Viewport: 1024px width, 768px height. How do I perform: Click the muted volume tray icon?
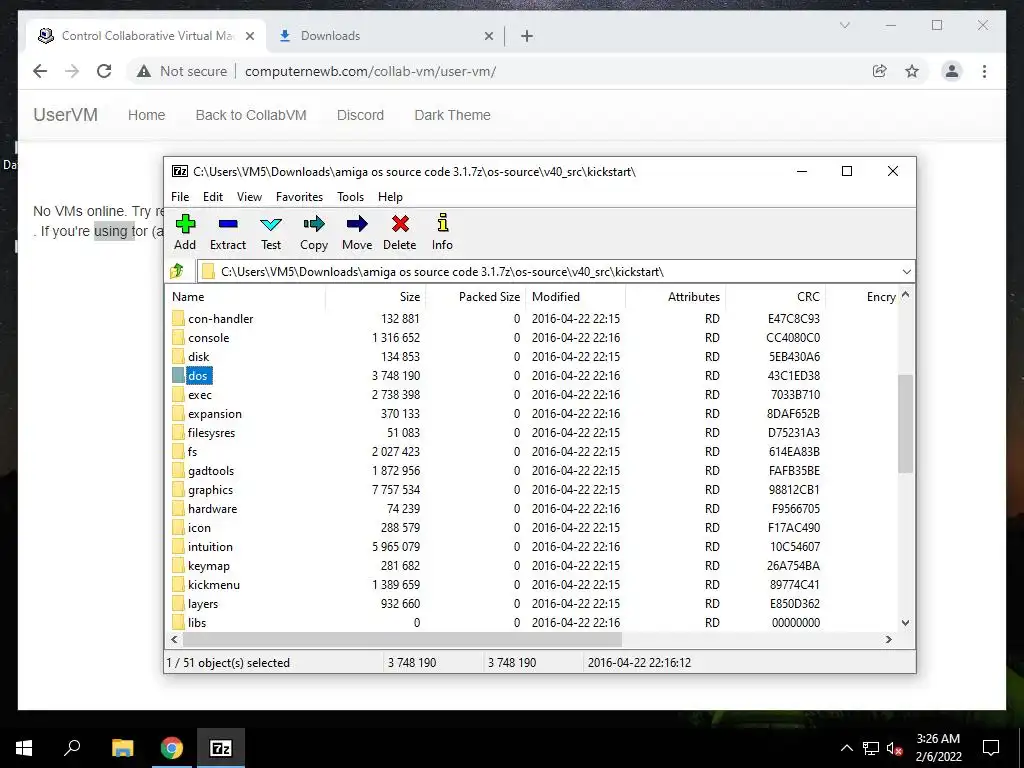pos(895,748)
